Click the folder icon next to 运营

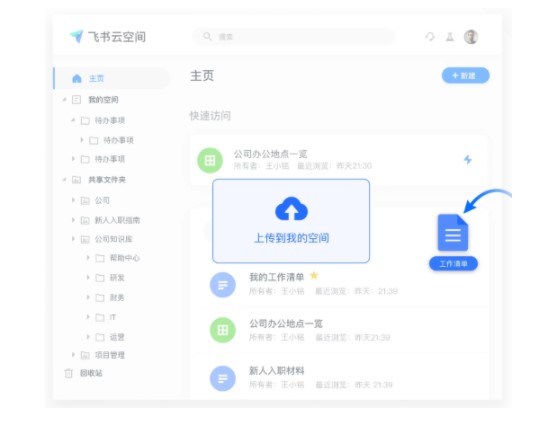100,337
